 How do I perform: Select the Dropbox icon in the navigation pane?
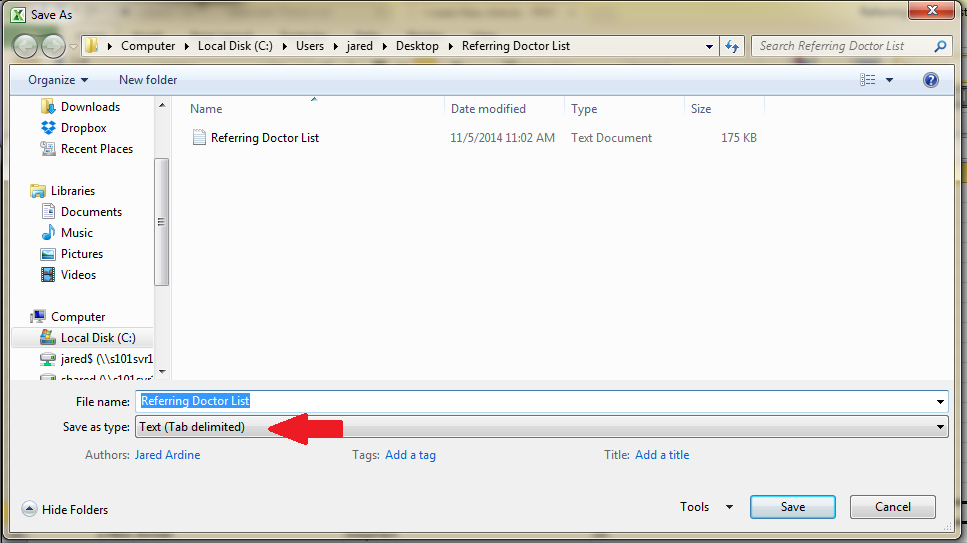tap(48, 128)
